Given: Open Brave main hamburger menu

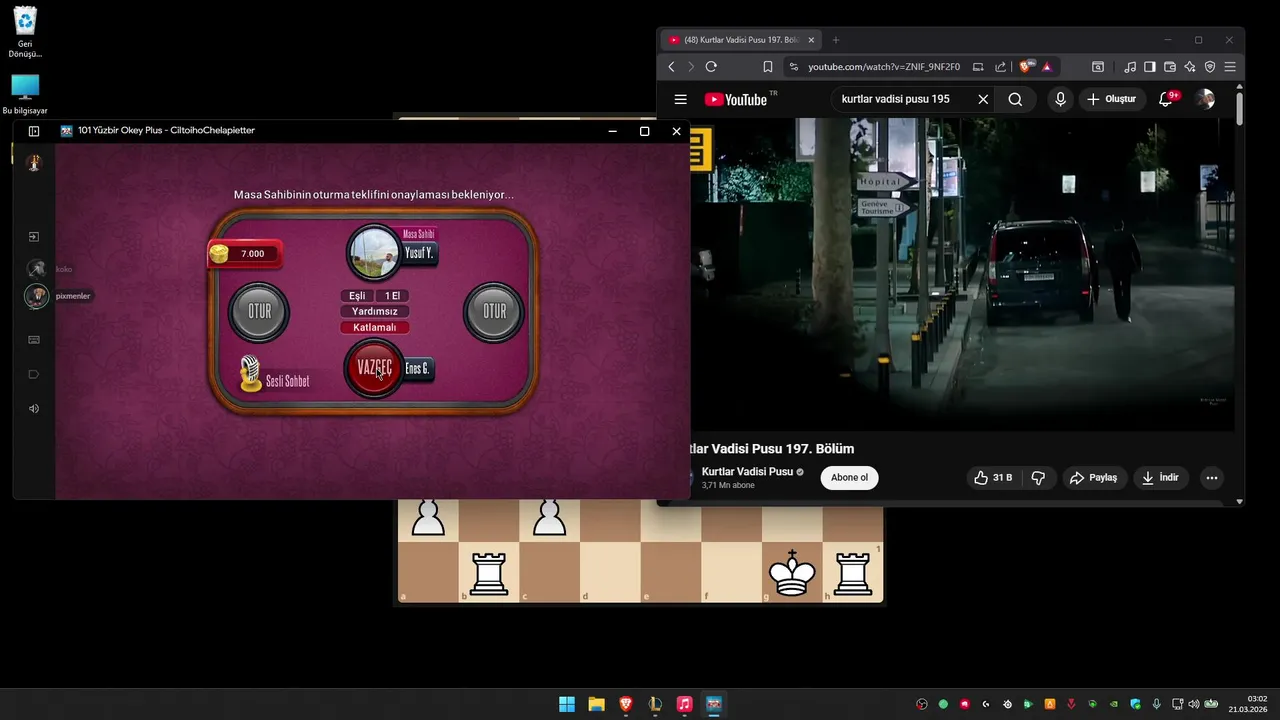Looking at the screenshot, I should 1230,67.
